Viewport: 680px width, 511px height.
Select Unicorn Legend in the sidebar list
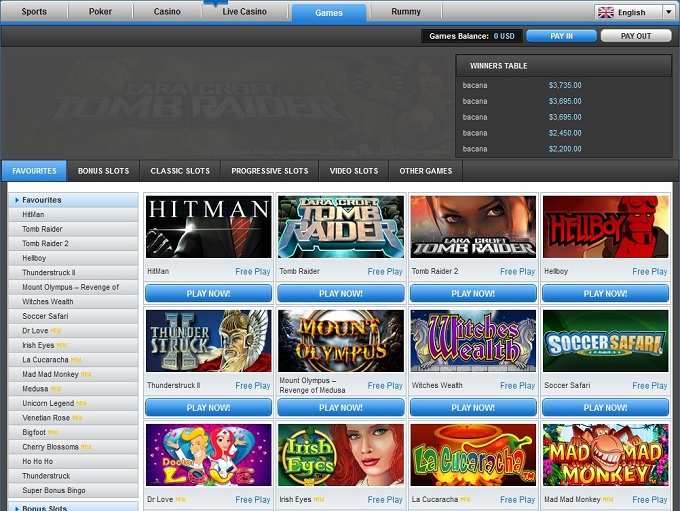48,403
